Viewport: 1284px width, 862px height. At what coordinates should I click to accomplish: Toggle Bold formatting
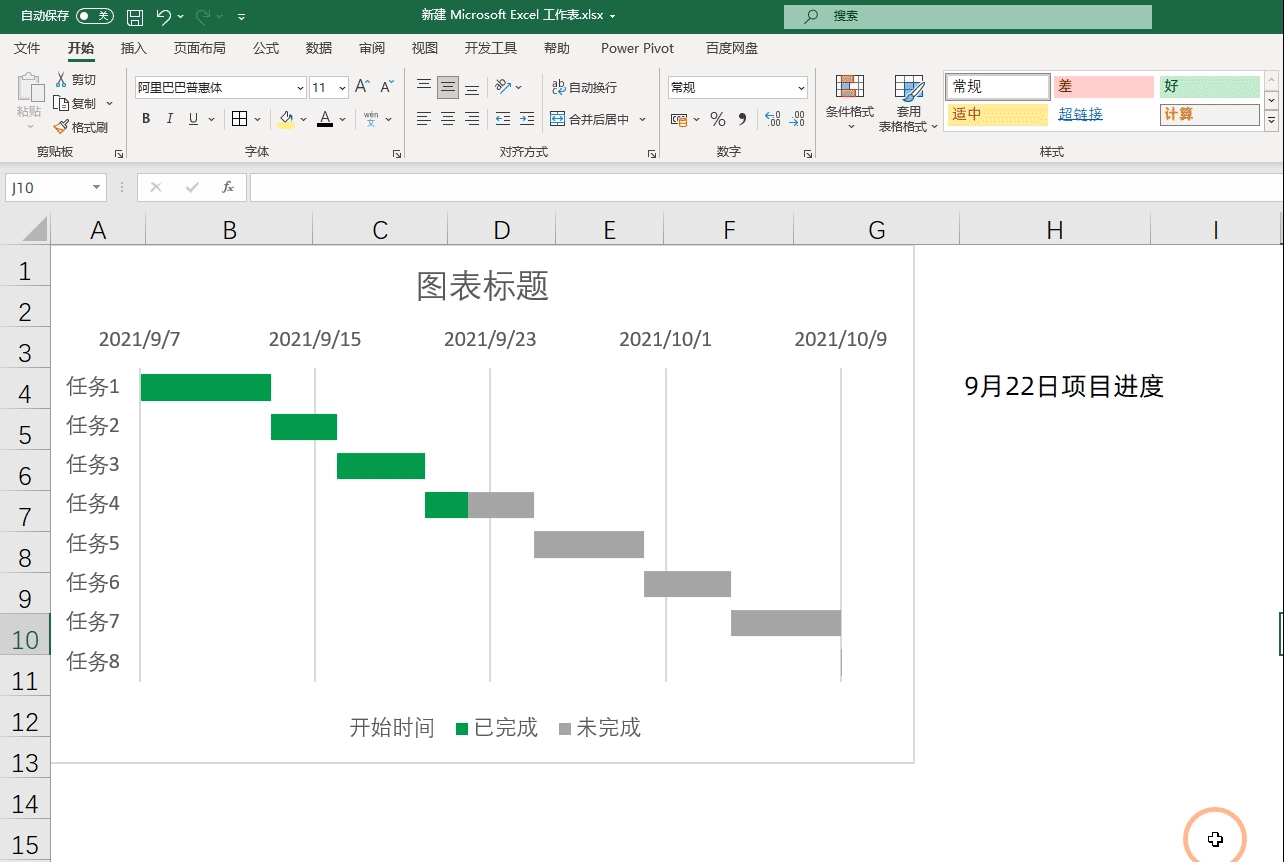pyautogui.click(x=146, y=119)
